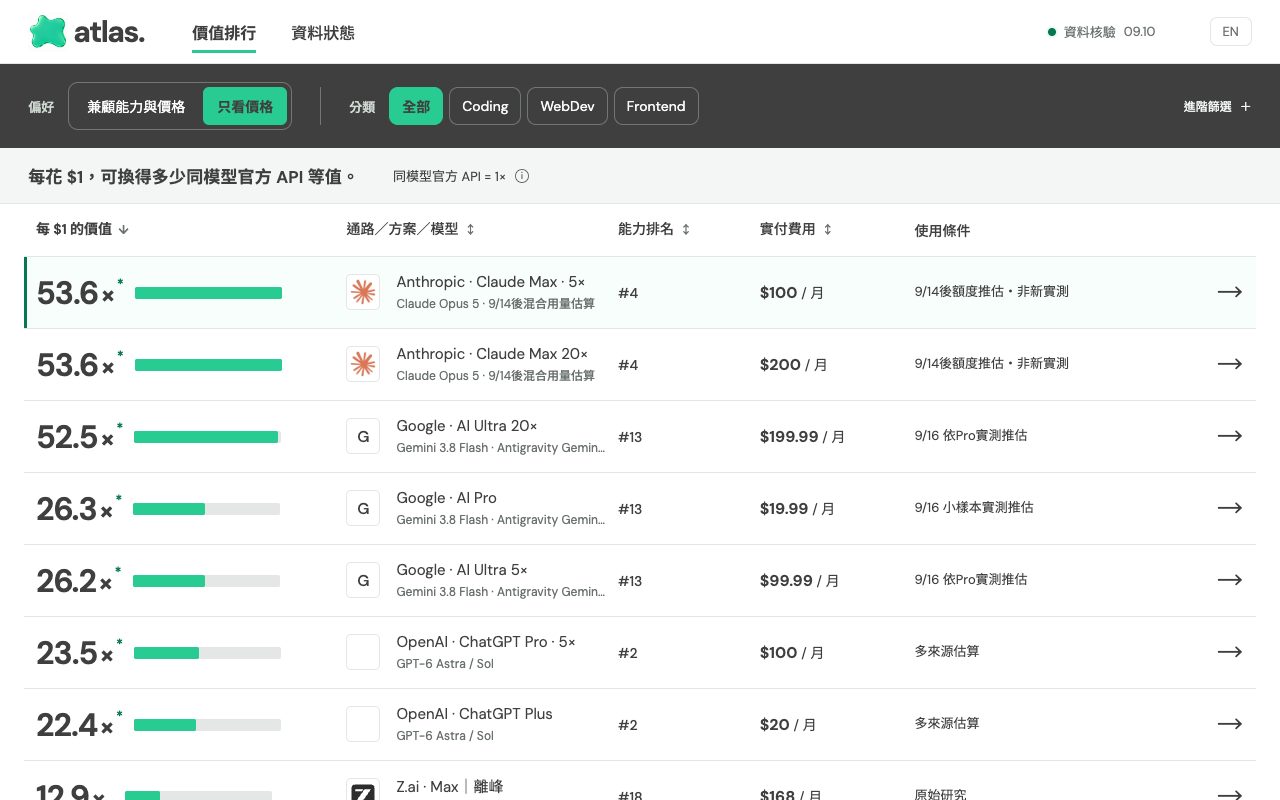The height and width of the screenshot is (800, 1280).
Task: Click the green 資料核驗 status dot
Action: pyautogui.click(x=1052, y=32)
